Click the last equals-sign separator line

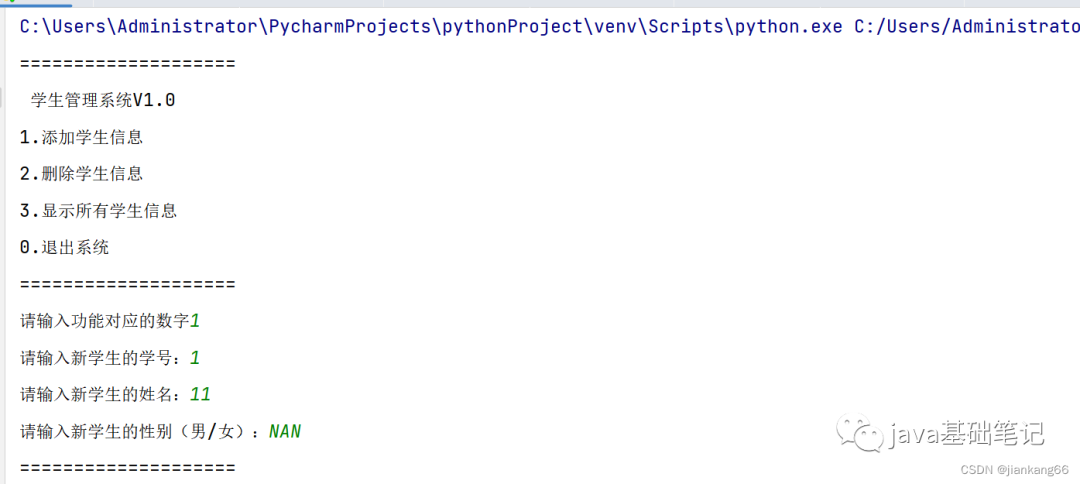(127, 468)
